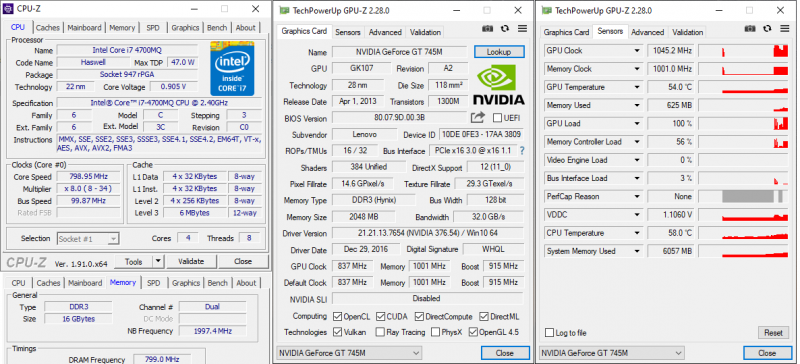Image resolution: width=800 pixels, height=364 pixels.
Task: Click the NVIDIA logo in GPU-Z
Action: tap(499, 85)
